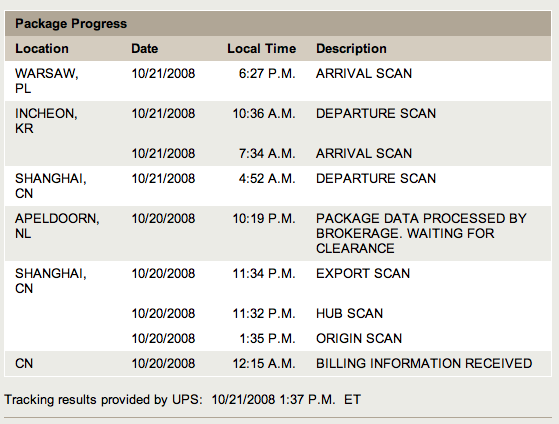Click the 6:27 P.M. time entry
This screenshot has height=424, width=559.
(x=267, y=73)
